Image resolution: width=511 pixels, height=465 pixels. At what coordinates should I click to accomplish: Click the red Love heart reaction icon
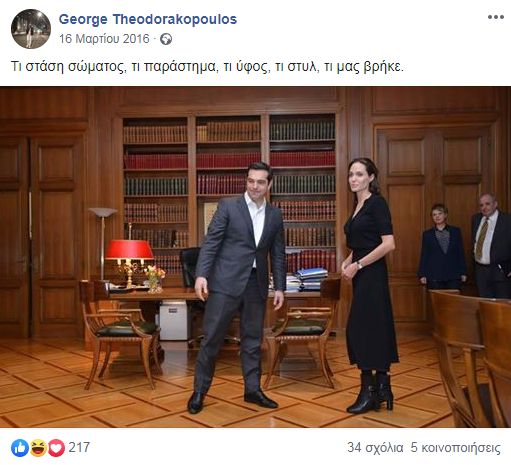[56, 448]
